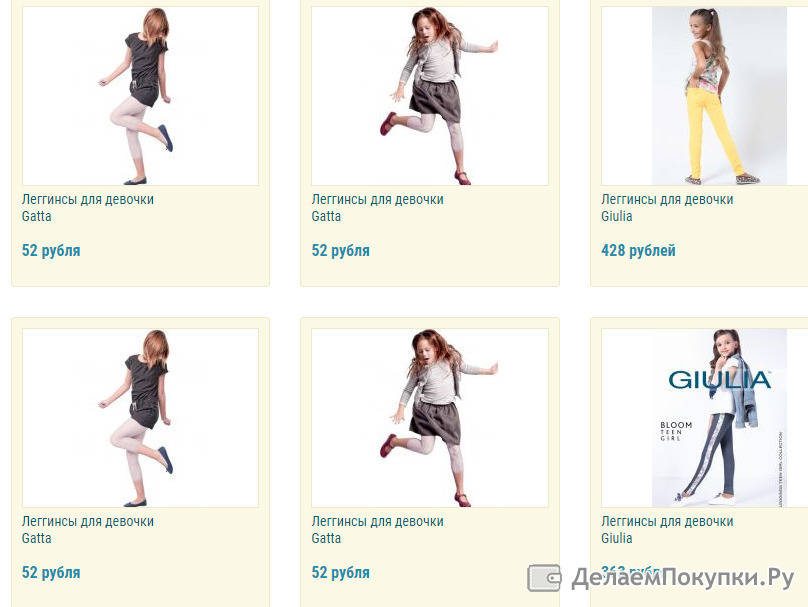Open the GIULIA Bloom Teen Girl product image
The width and height of the screenshot is (808, 607).
(x=719, y=418)
